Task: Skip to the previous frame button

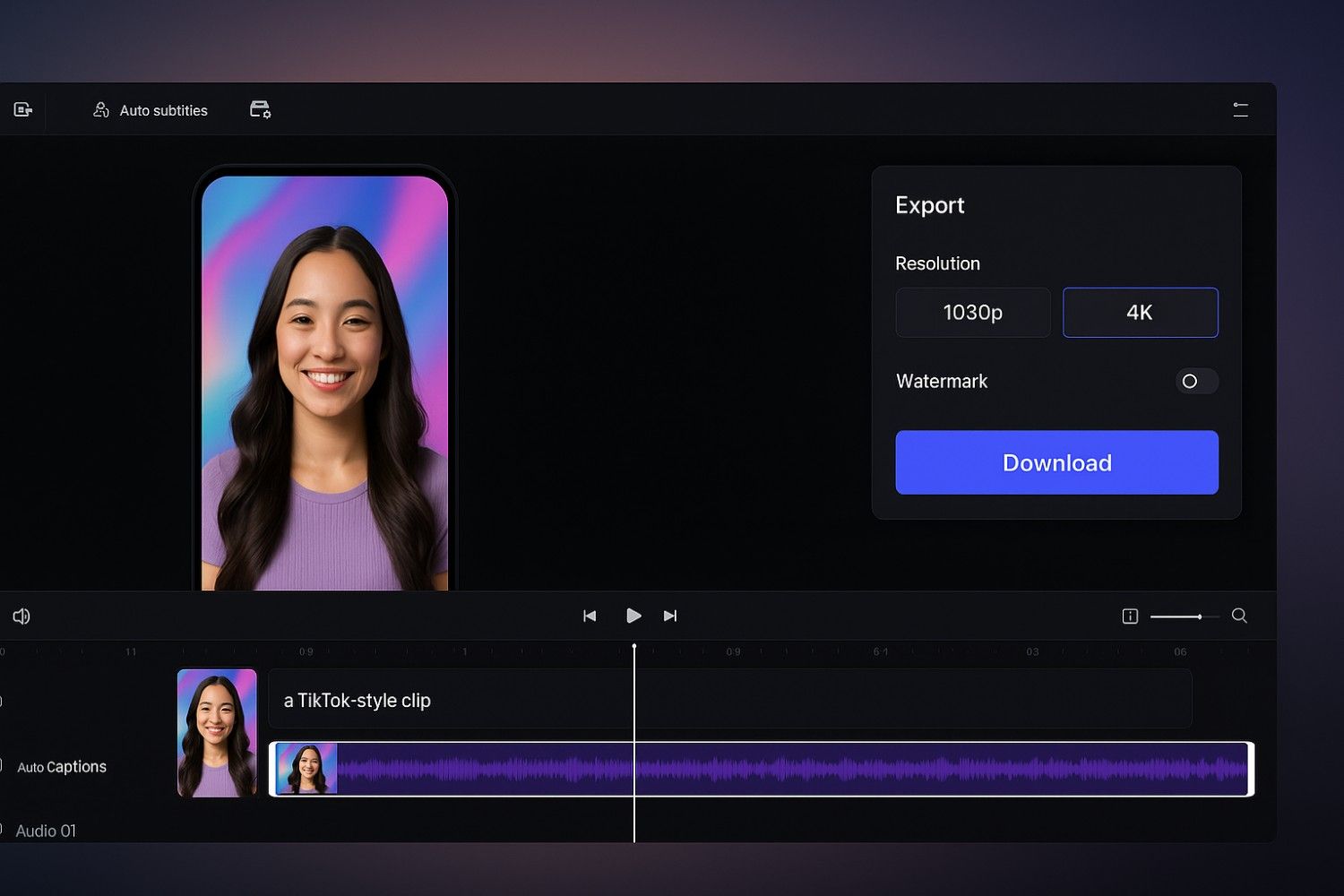Action: click(x=590, y=616)
